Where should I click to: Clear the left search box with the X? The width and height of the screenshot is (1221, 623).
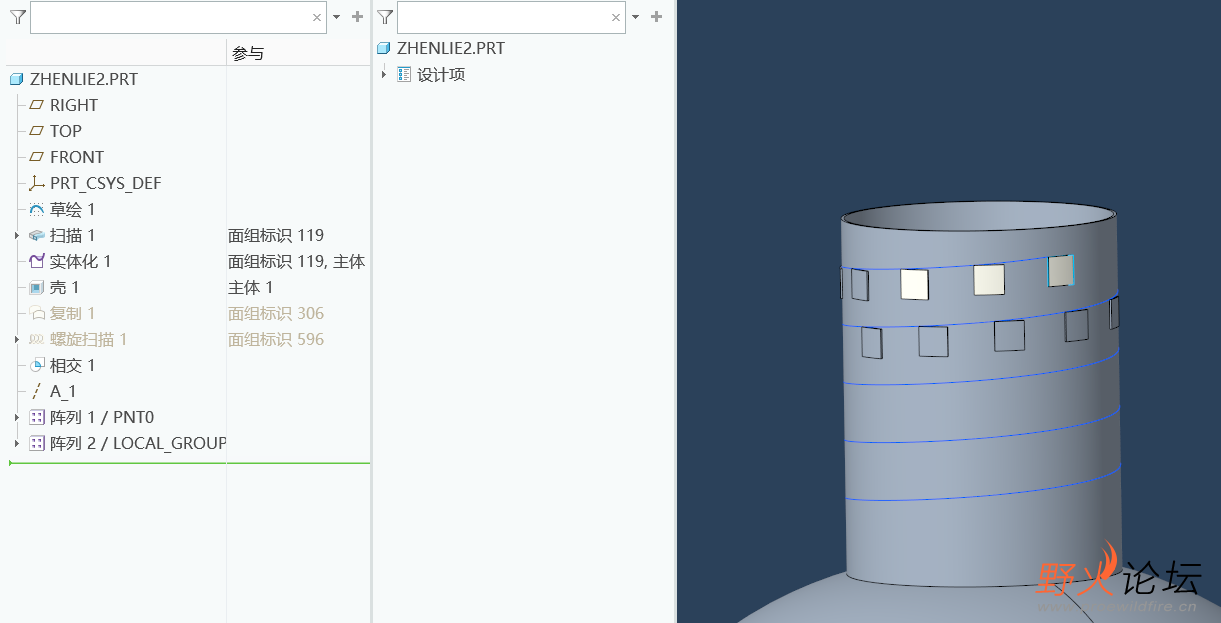317,17
